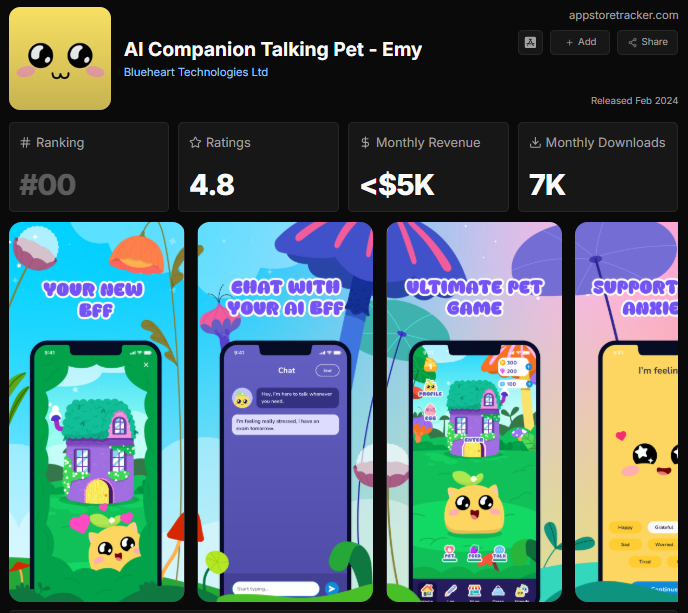Viewport: 688px width, 613px height.
Task: Open the 'Your New BFF' screenshot
Action: 97,412
